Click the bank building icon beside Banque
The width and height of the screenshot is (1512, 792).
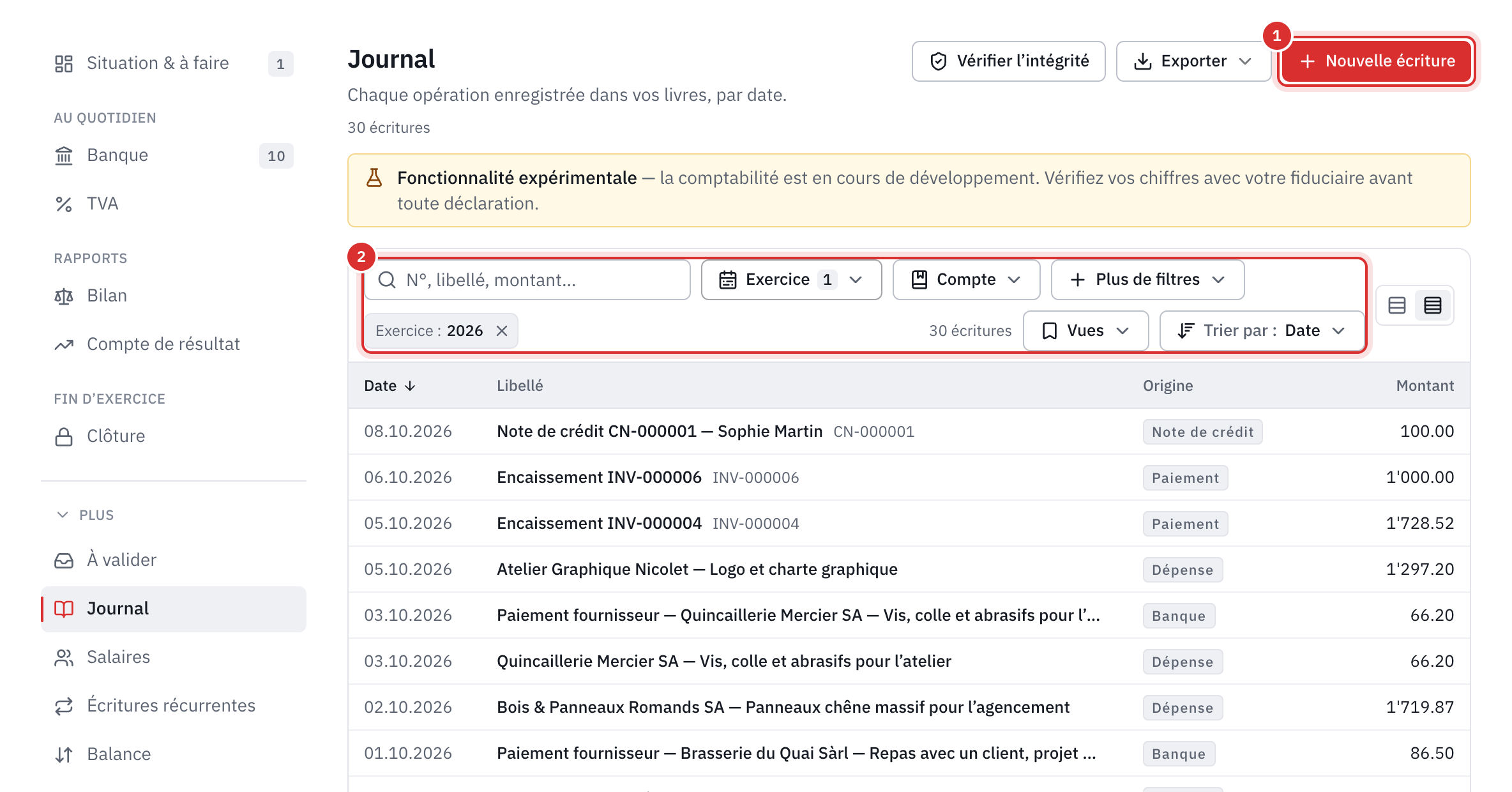click(64, 155)
